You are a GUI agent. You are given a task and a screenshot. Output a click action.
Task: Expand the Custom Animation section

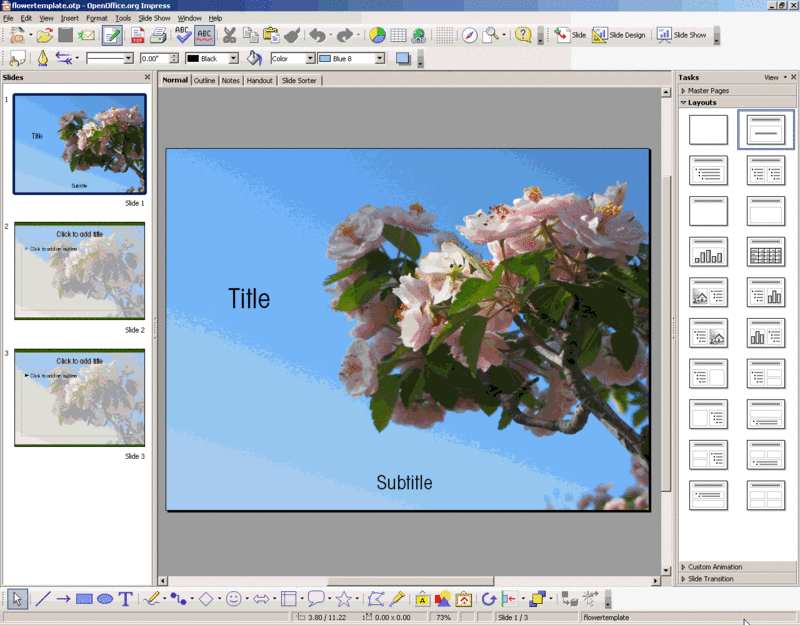[x=737, y=567]
